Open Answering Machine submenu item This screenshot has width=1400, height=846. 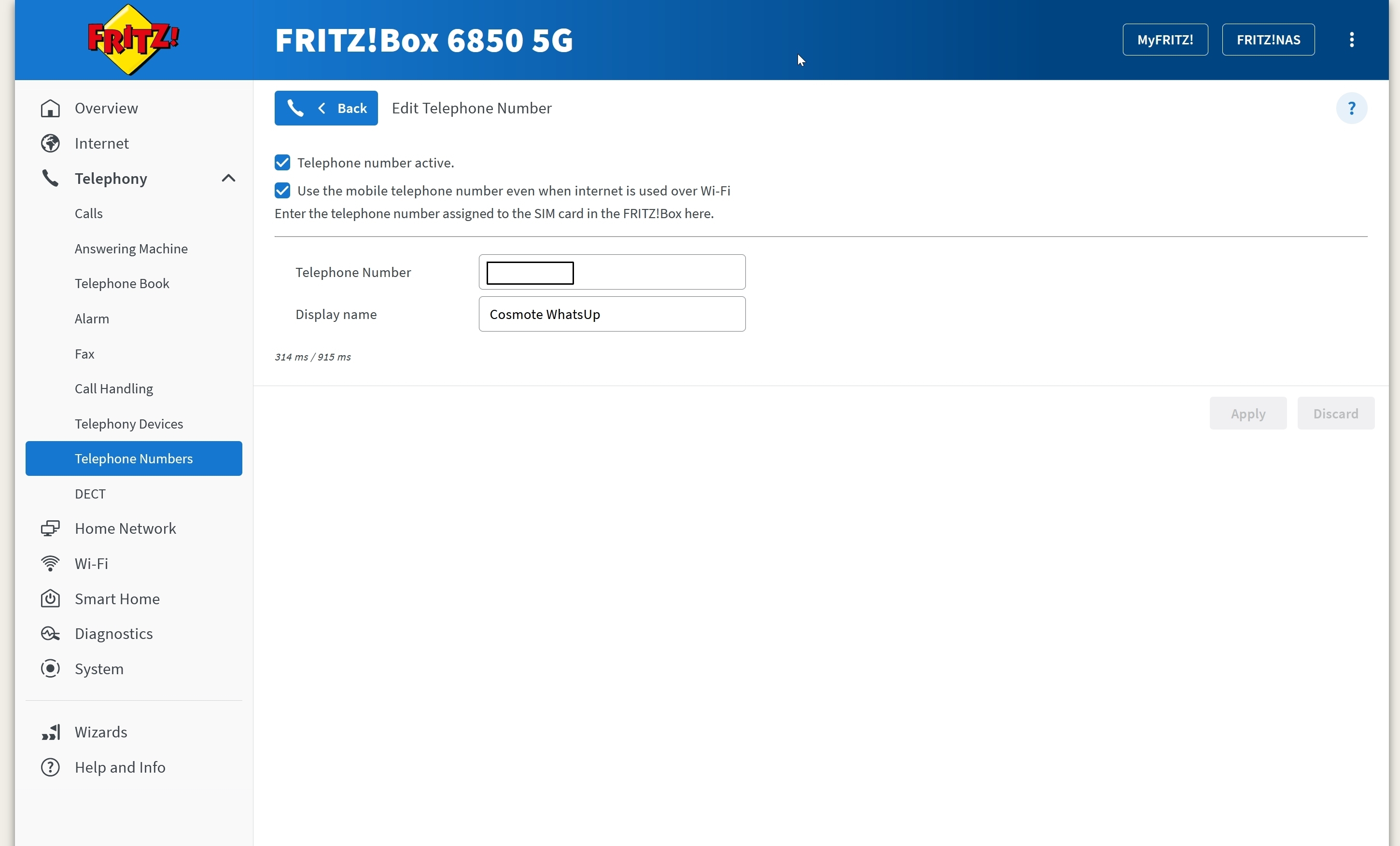click(131, 249)
